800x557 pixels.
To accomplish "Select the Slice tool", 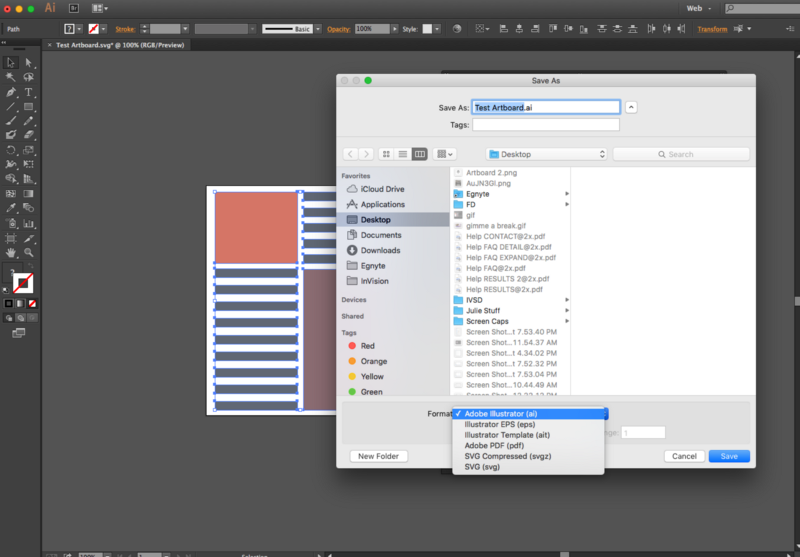I will click(29, 238).
